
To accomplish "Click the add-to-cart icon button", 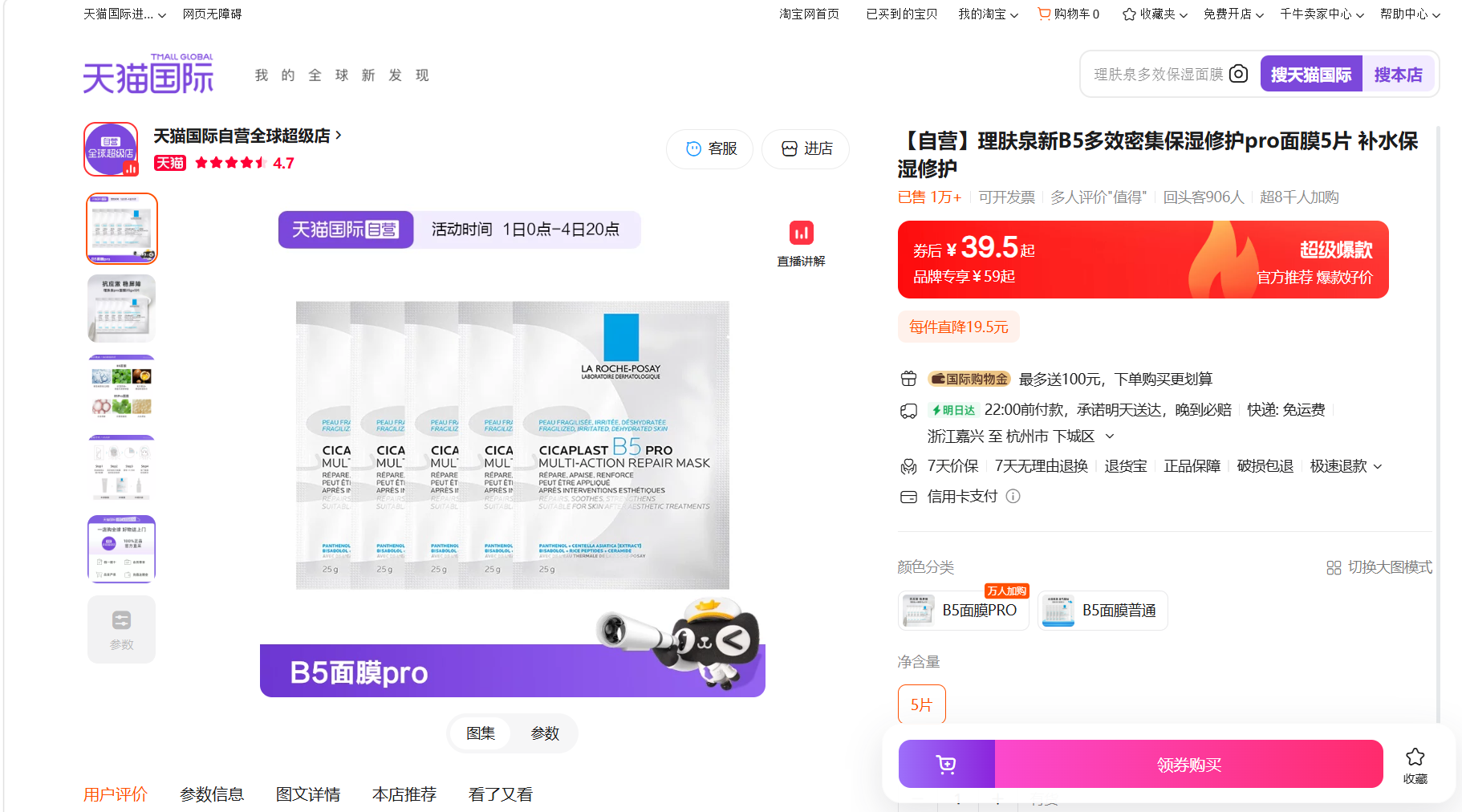I will click(947, 765).
